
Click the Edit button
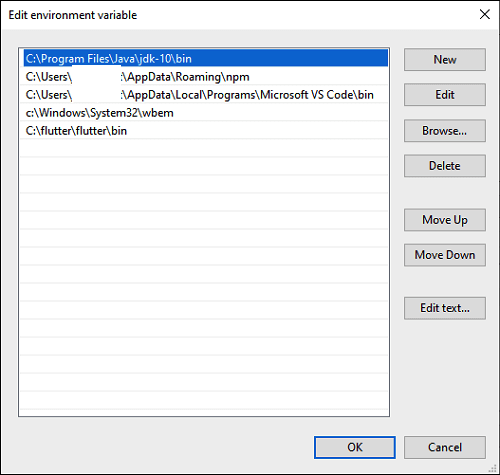(445, 95)
